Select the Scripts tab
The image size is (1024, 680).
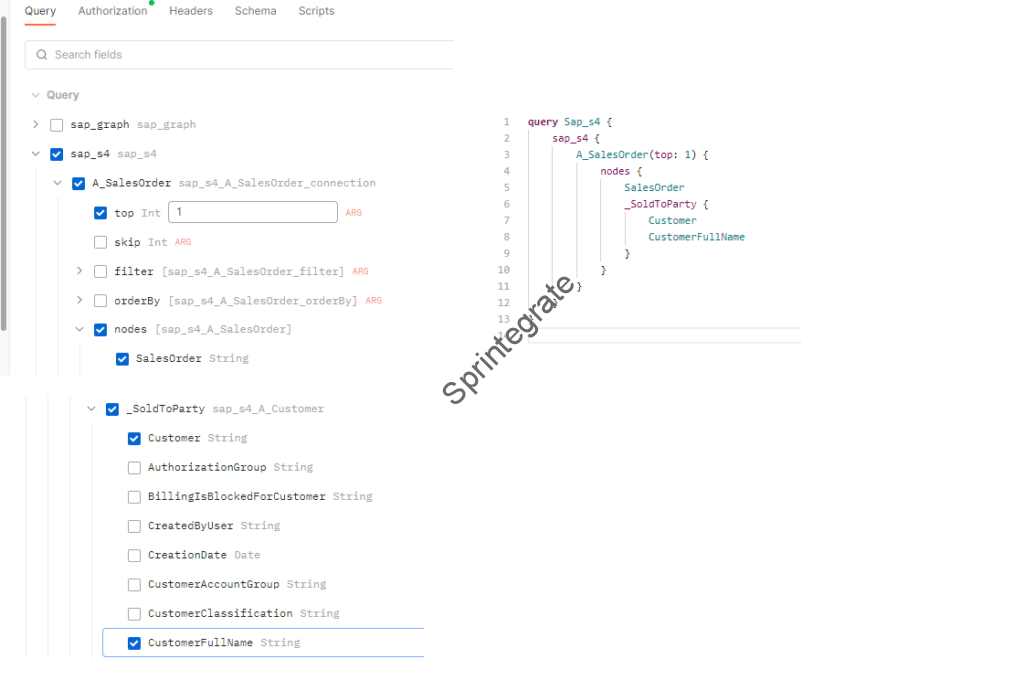(316, 11)
